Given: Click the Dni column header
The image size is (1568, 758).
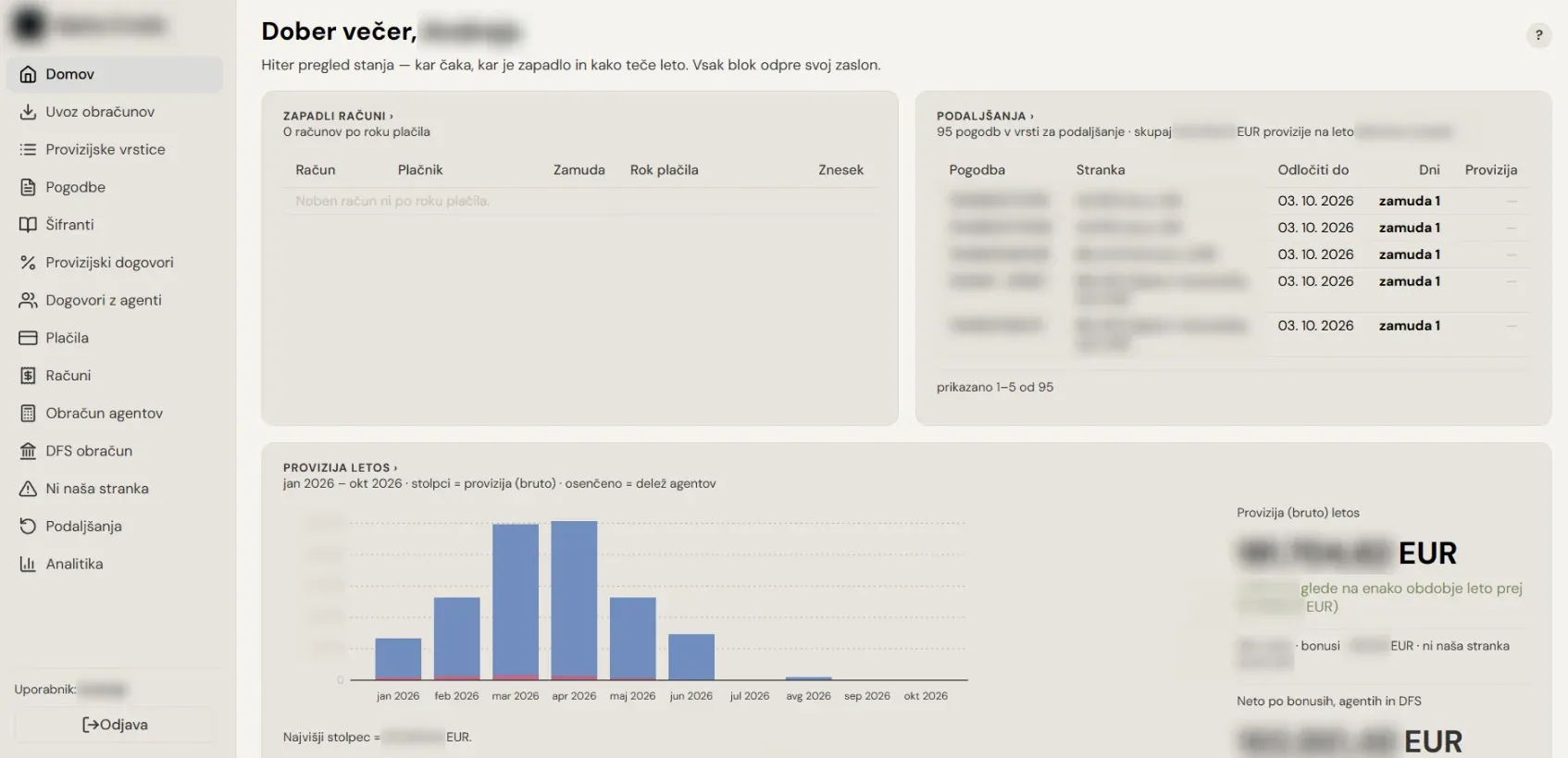Looking at the screenshot, I should 1429,170.
